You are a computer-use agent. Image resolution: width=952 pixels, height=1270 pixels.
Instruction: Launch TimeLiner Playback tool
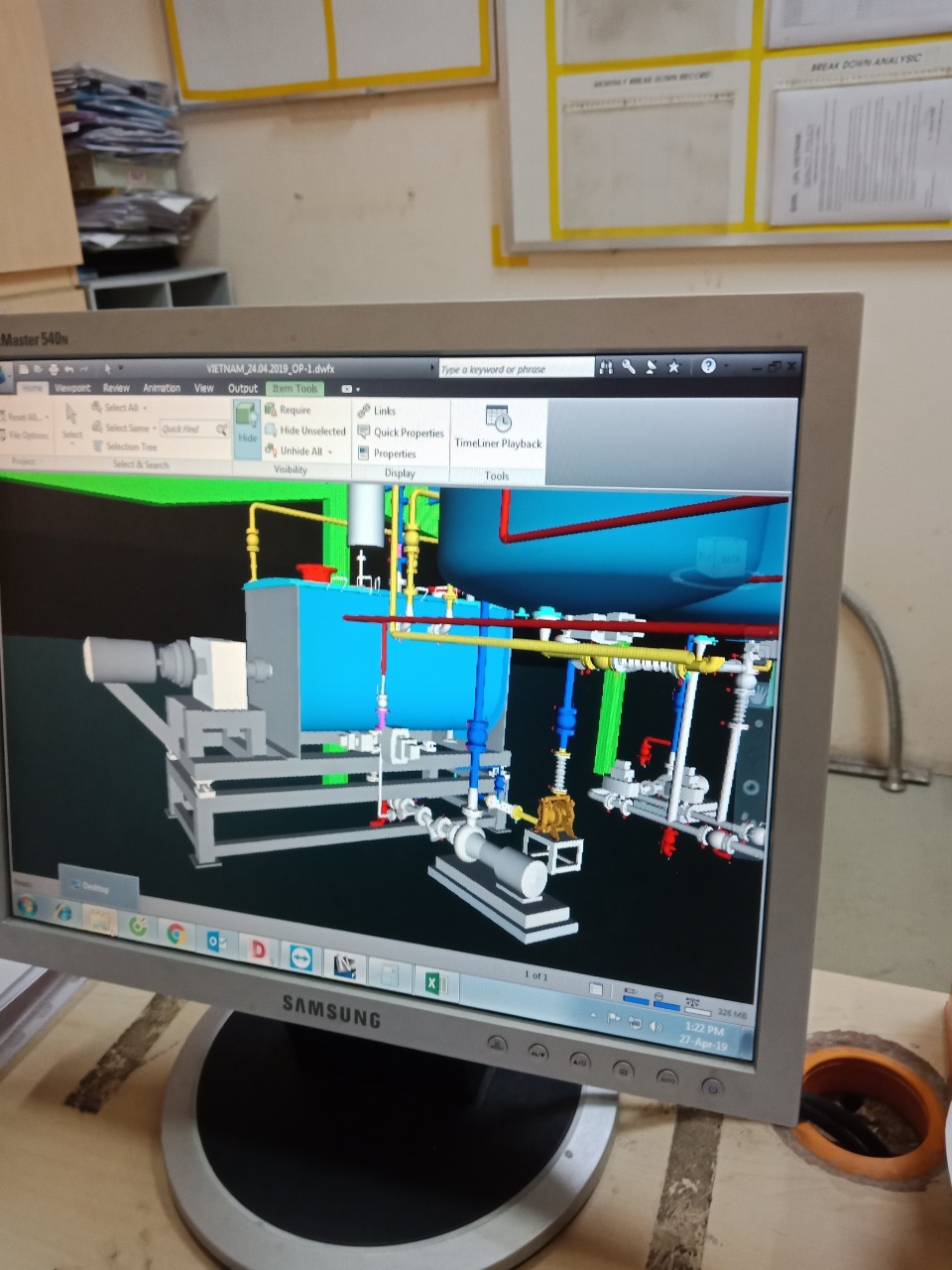click(x=499, y=429)
